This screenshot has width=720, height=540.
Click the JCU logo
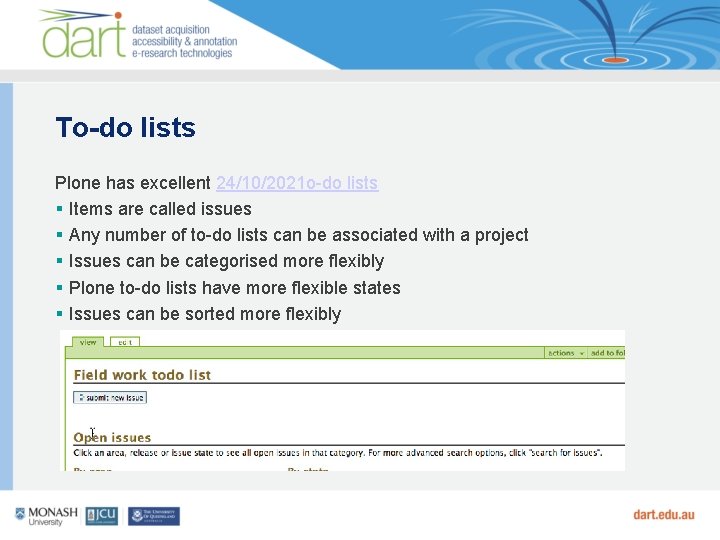pos(102,516)
